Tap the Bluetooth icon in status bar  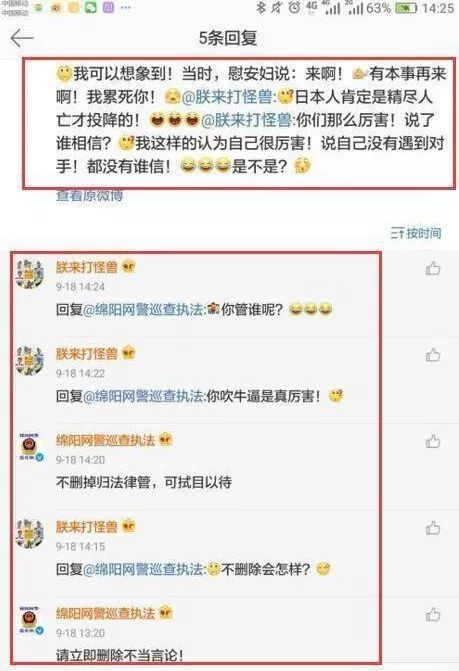(261, 8)
